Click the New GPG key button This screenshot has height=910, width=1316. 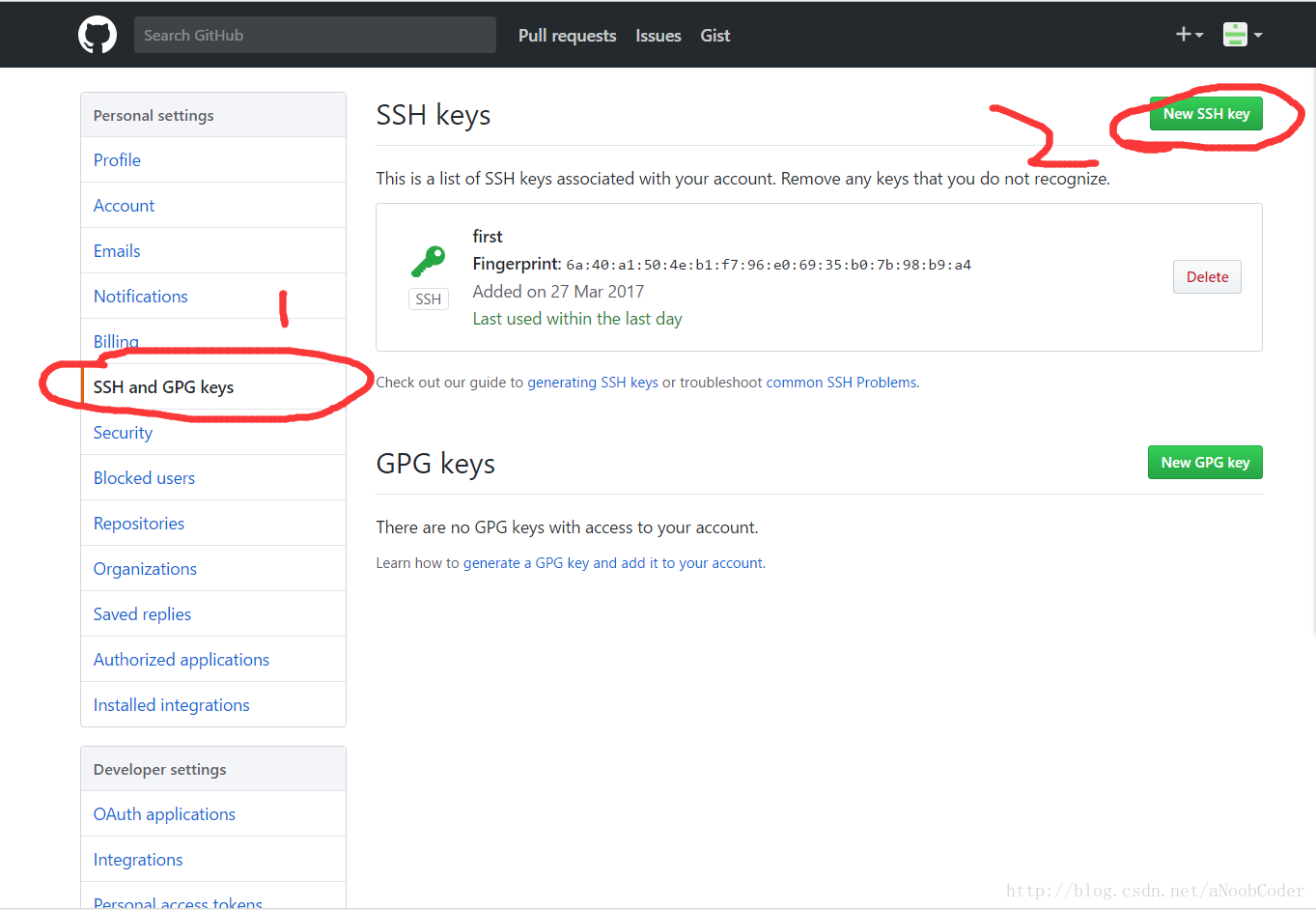click(x=1205, y=463)
